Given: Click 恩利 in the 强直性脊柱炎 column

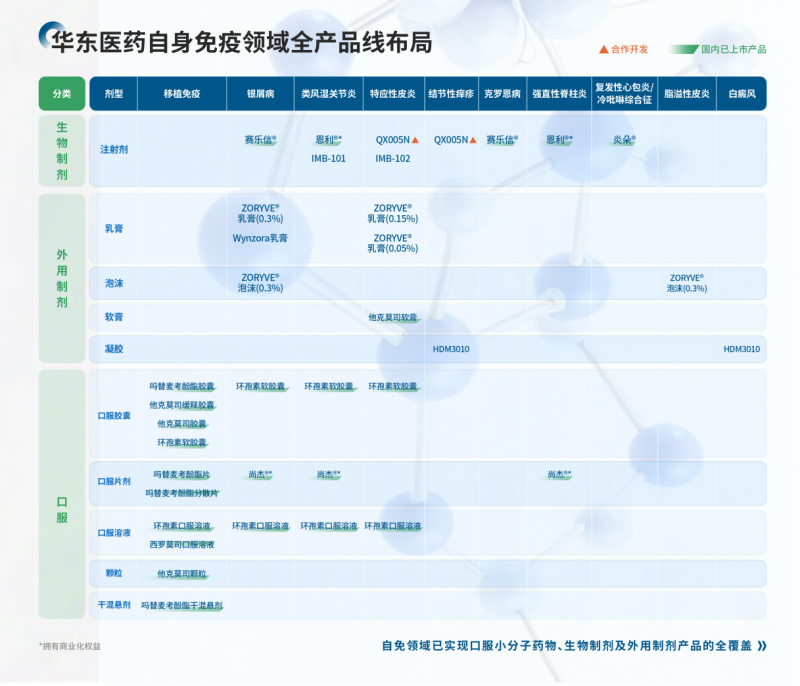Looking at the screenshot, I should click(x=559, y=140).
